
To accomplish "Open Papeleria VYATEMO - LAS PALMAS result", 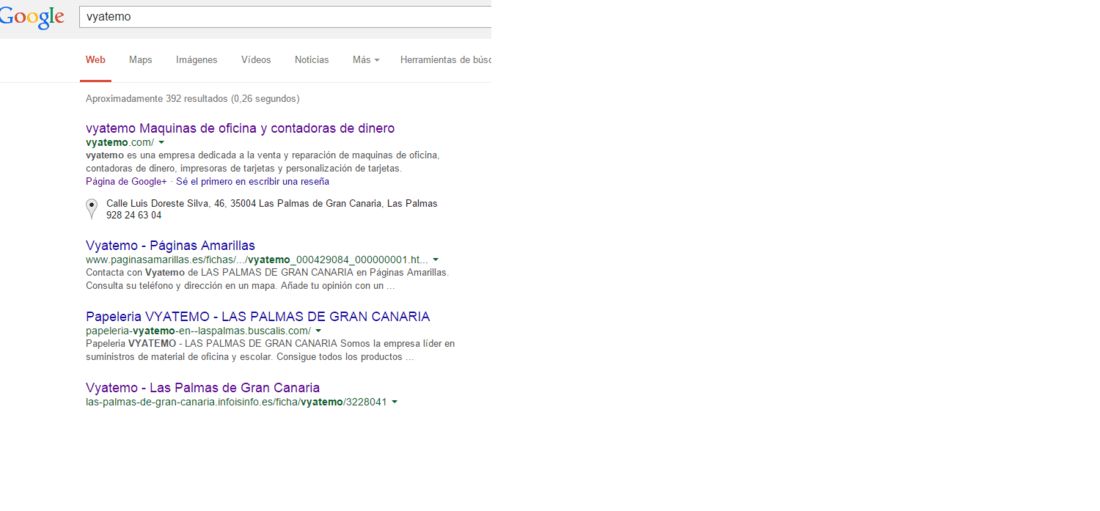I will pos(257,316).
